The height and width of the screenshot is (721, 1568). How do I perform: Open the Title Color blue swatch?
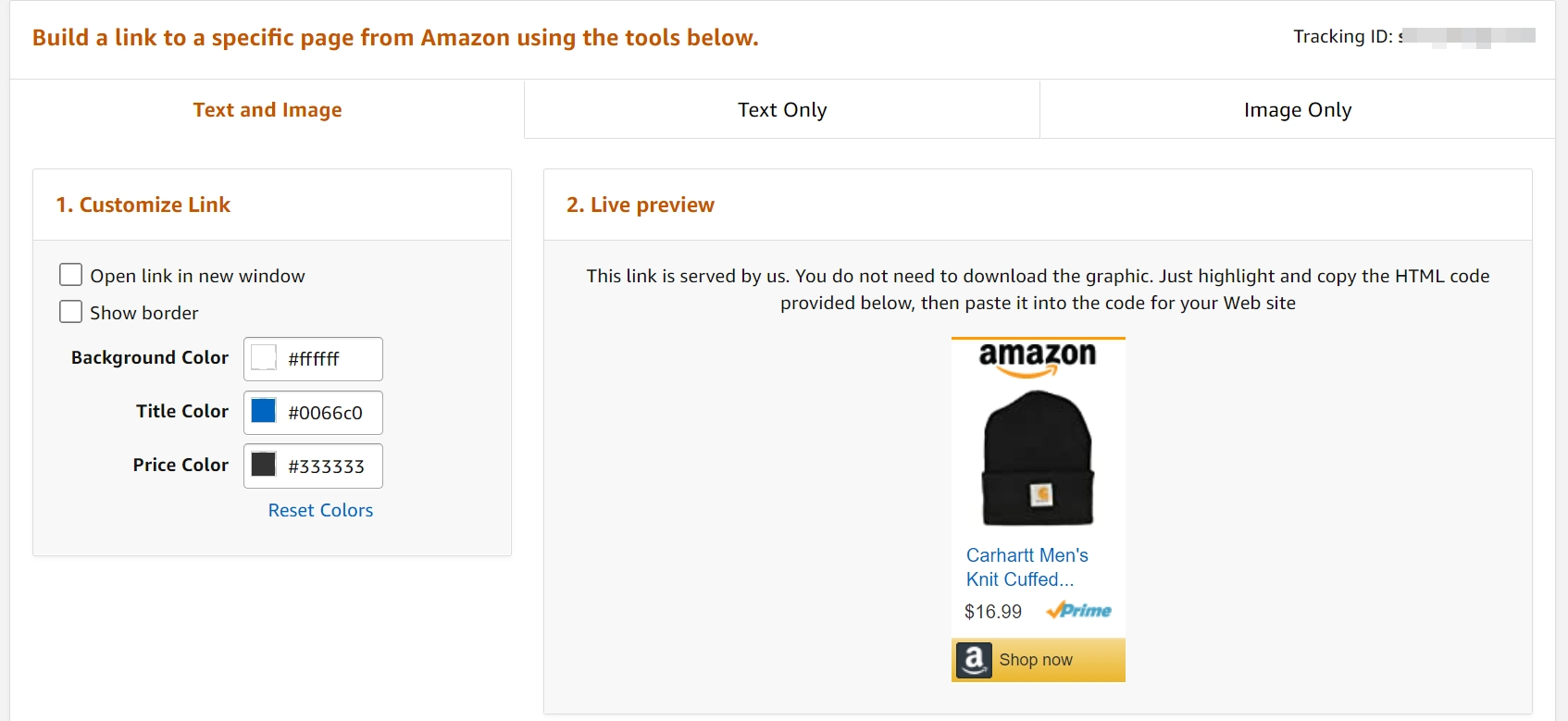[x=264, y=411]
